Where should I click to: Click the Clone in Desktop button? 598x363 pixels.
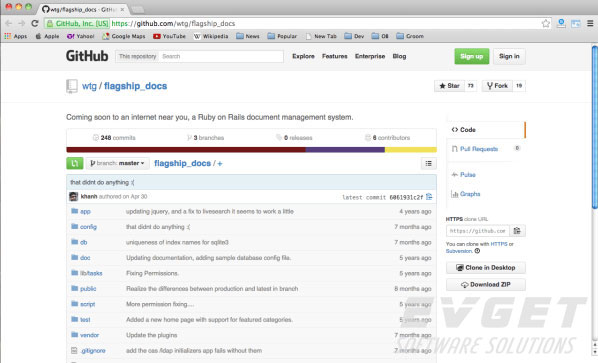485,268
